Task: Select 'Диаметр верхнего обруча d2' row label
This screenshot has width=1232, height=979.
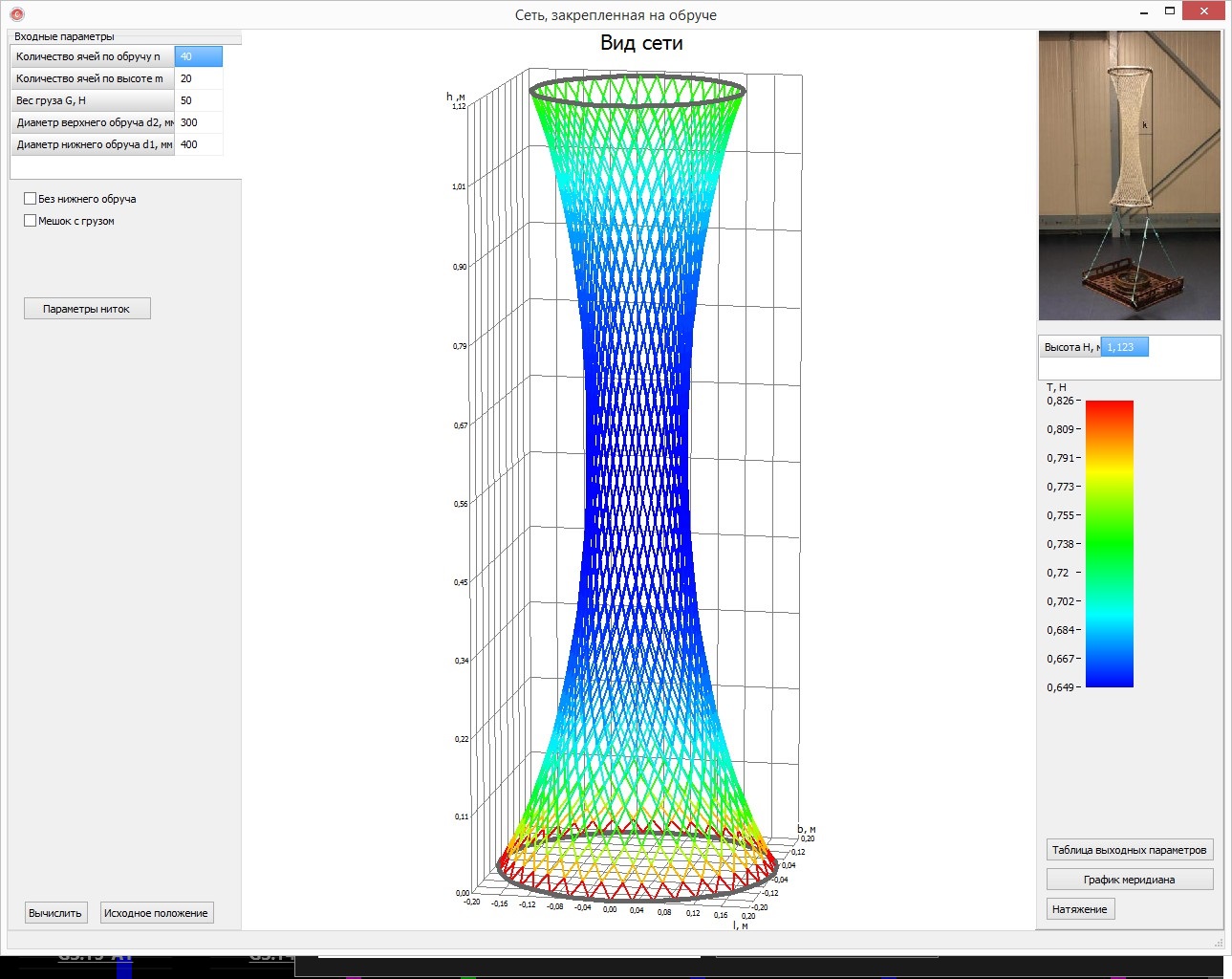Action: click(93, 122)
